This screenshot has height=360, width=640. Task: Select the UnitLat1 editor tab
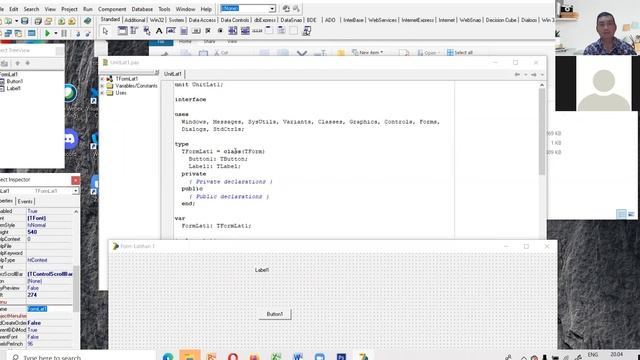(x=173, y=74)
